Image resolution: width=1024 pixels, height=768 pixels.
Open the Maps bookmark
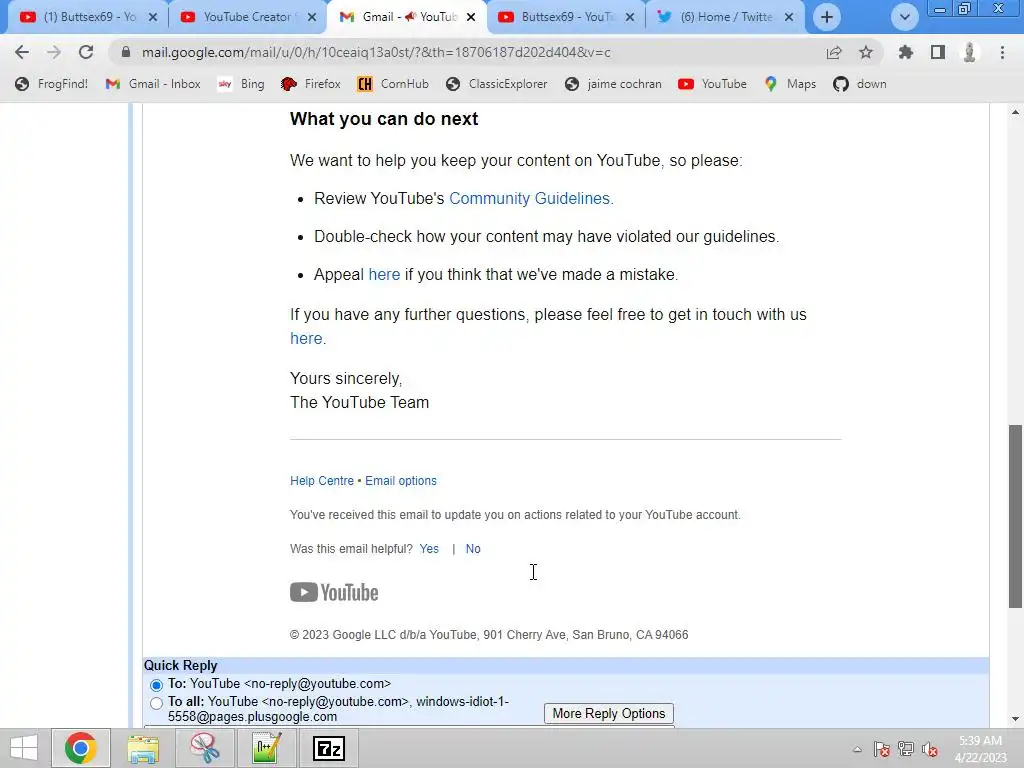pyautogui.click(x=790, y=84)
